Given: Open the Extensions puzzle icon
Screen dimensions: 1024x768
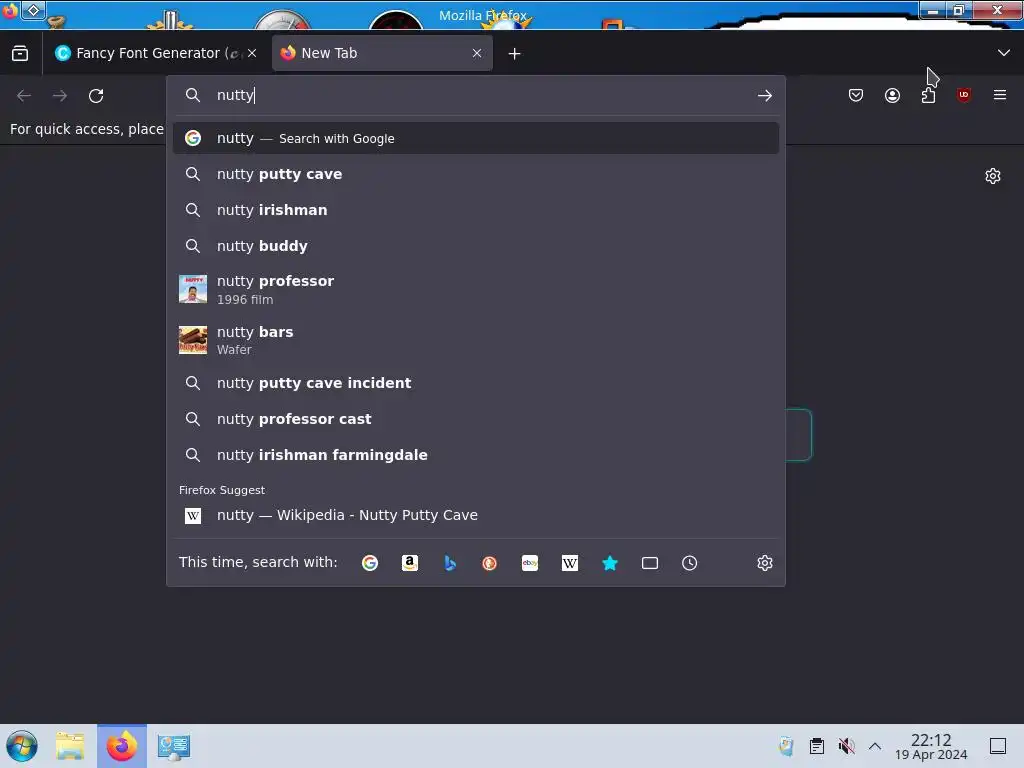Looking at the screenshot, I should [928, 95].
